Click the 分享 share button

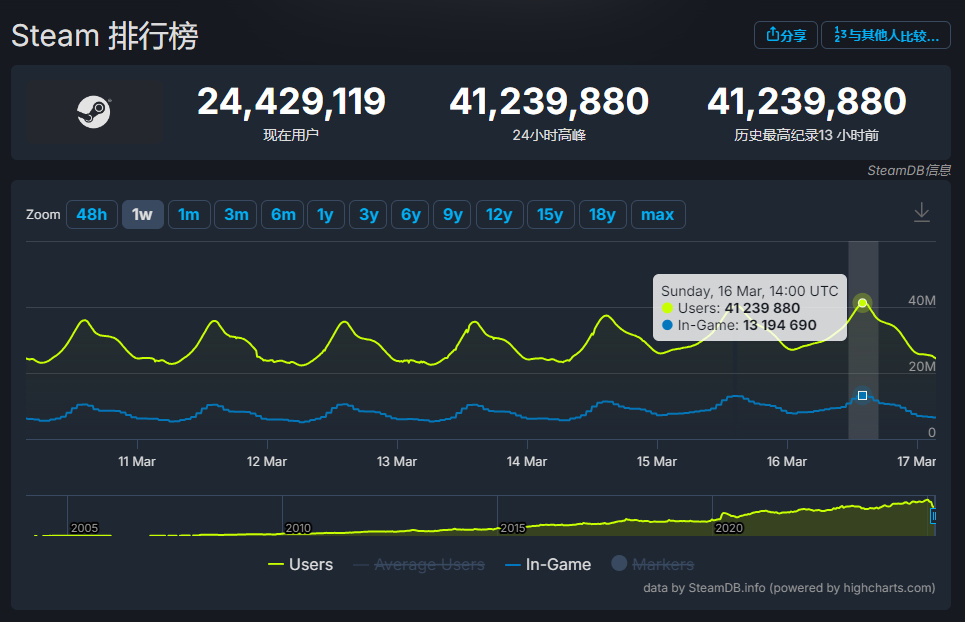[x=785, y=35]
